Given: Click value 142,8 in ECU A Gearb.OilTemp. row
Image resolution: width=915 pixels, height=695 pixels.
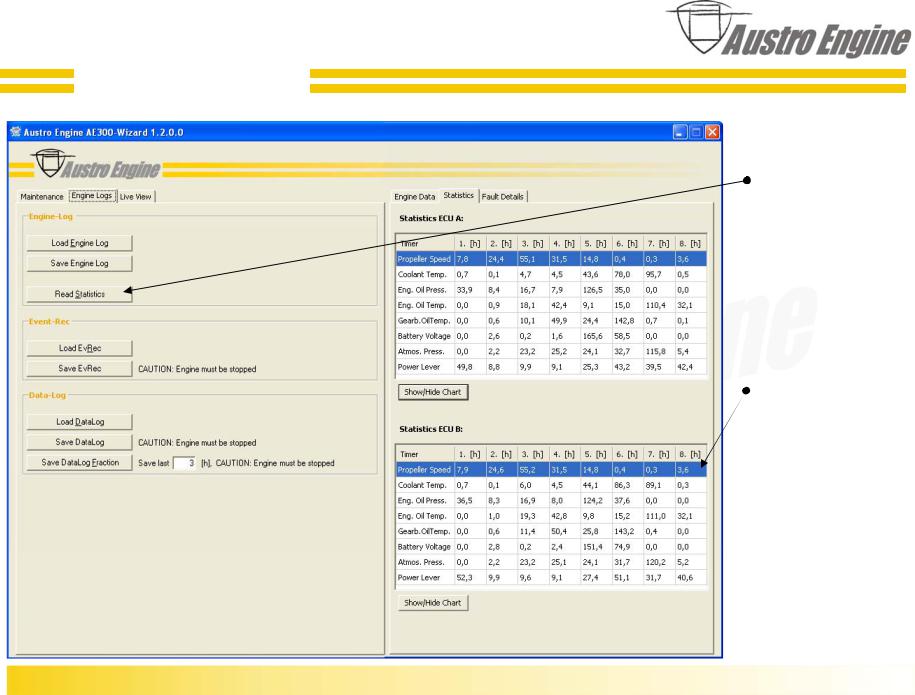Looking at the screenshot, I should [x=624, y=321].
